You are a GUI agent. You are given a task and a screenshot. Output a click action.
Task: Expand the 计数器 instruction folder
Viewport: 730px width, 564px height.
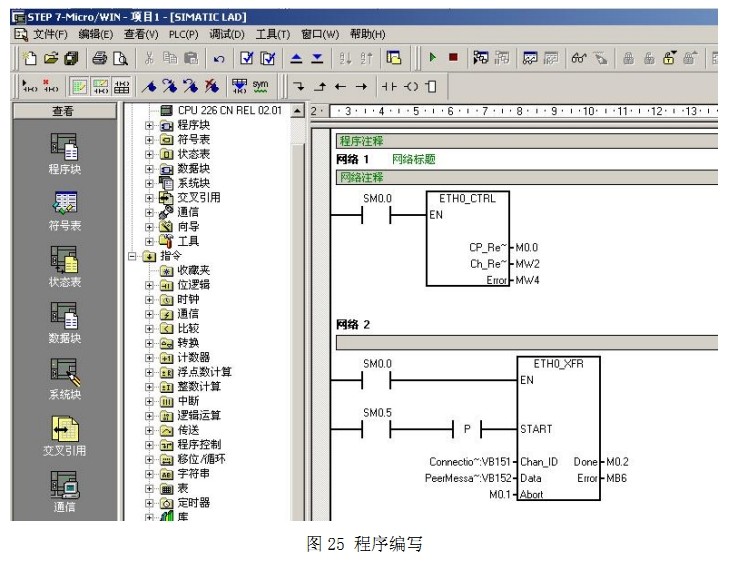point(149,358)
